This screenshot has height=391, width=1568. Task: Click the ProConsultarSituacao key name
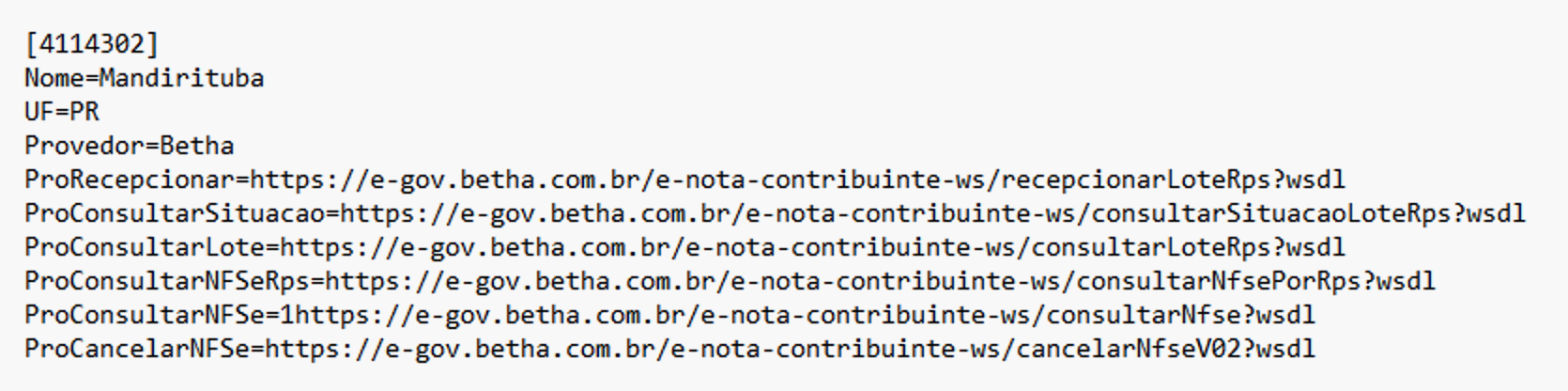coord(174,213)
